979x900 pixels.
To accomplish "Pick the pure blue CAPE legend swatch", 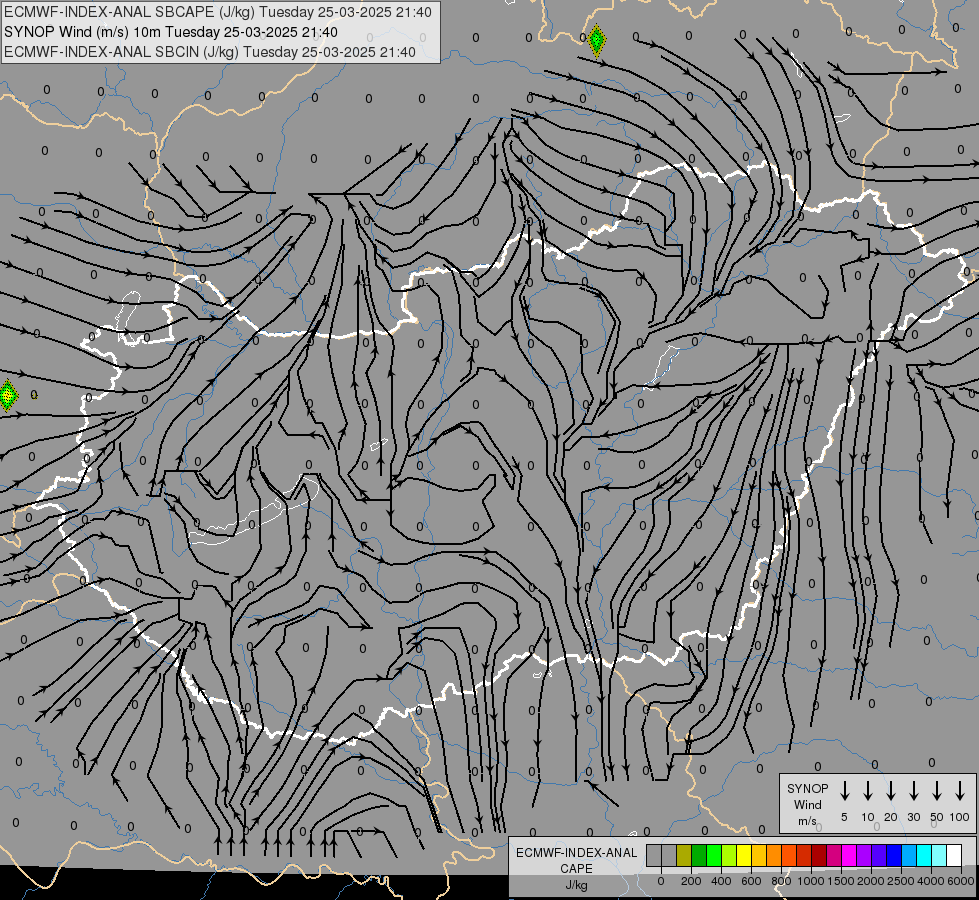I will 893,855.
